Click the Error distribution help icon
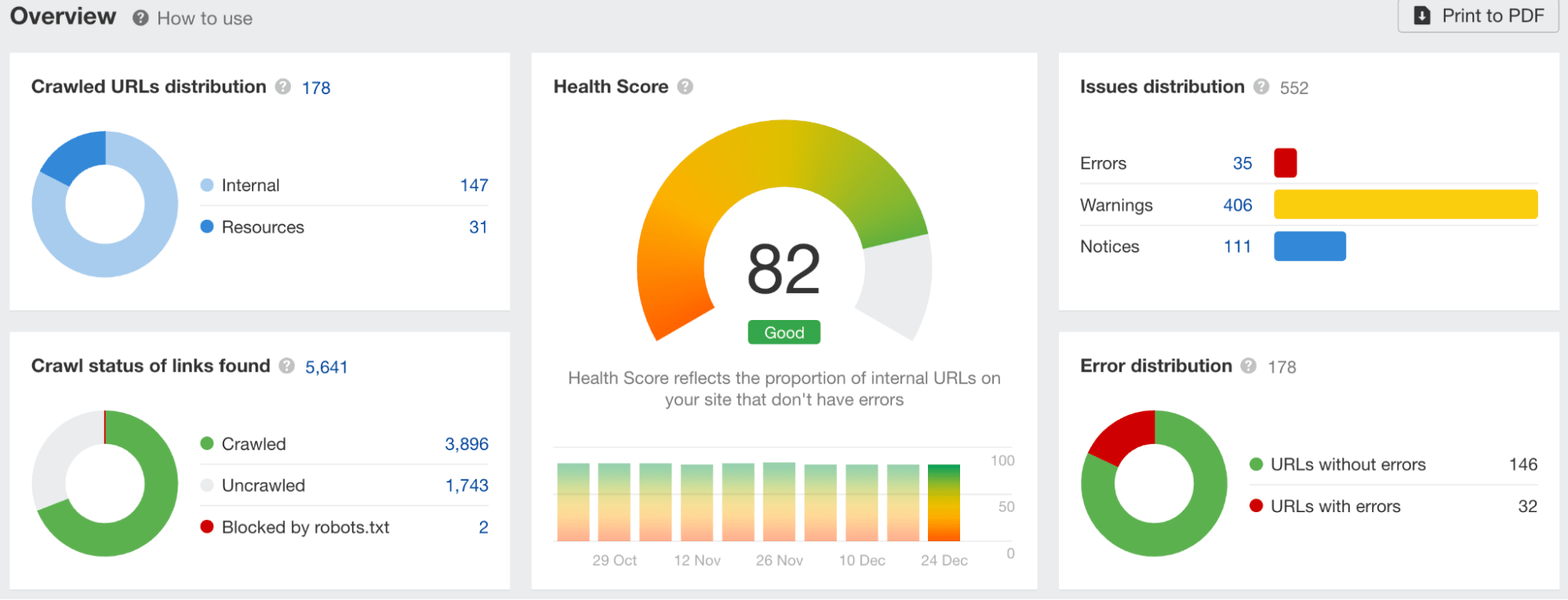Viewport: 1568px width, 600px height. (1249, 366)
